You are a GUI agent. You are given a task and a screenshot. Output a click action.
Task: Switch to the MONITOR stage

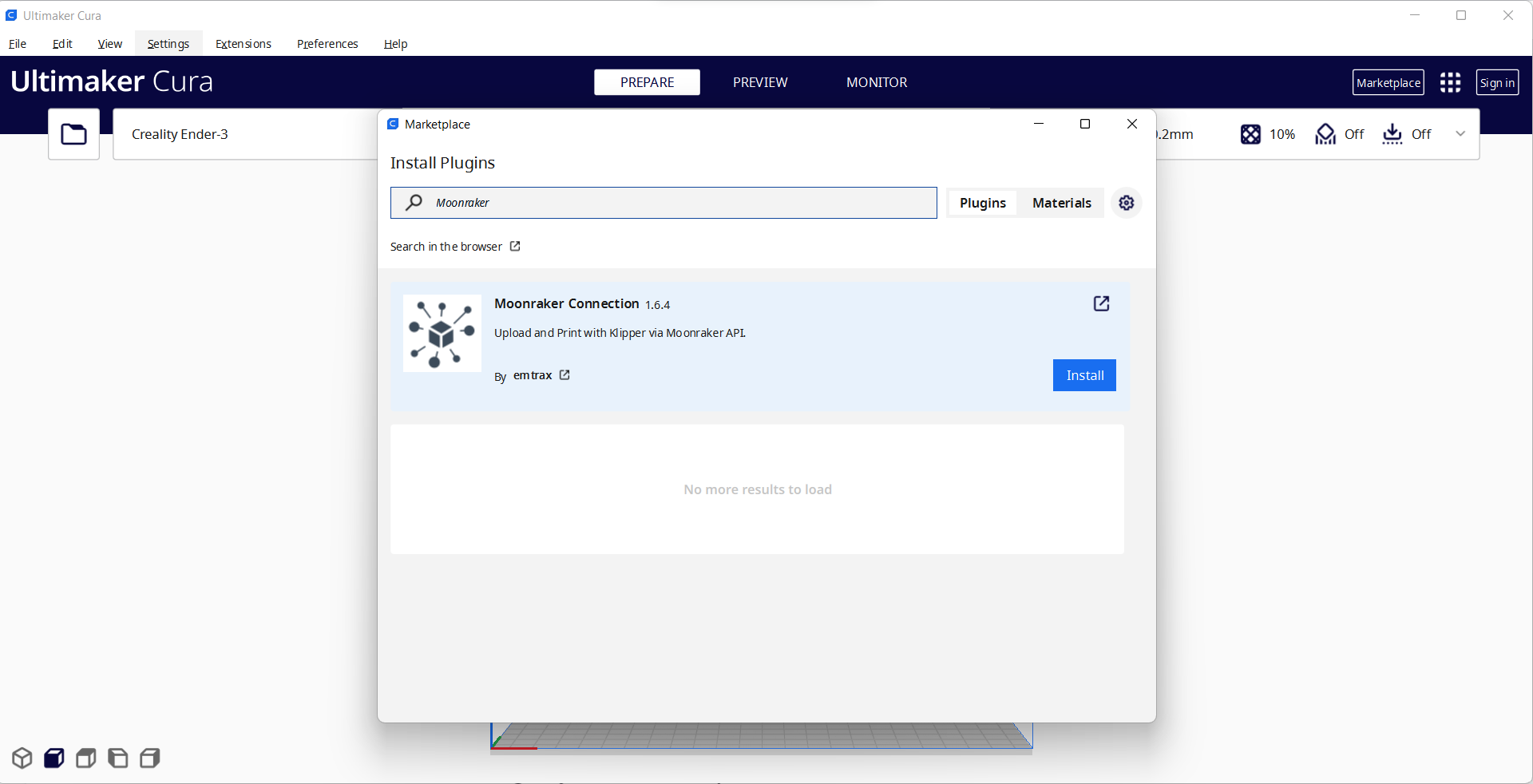[877, 82]
